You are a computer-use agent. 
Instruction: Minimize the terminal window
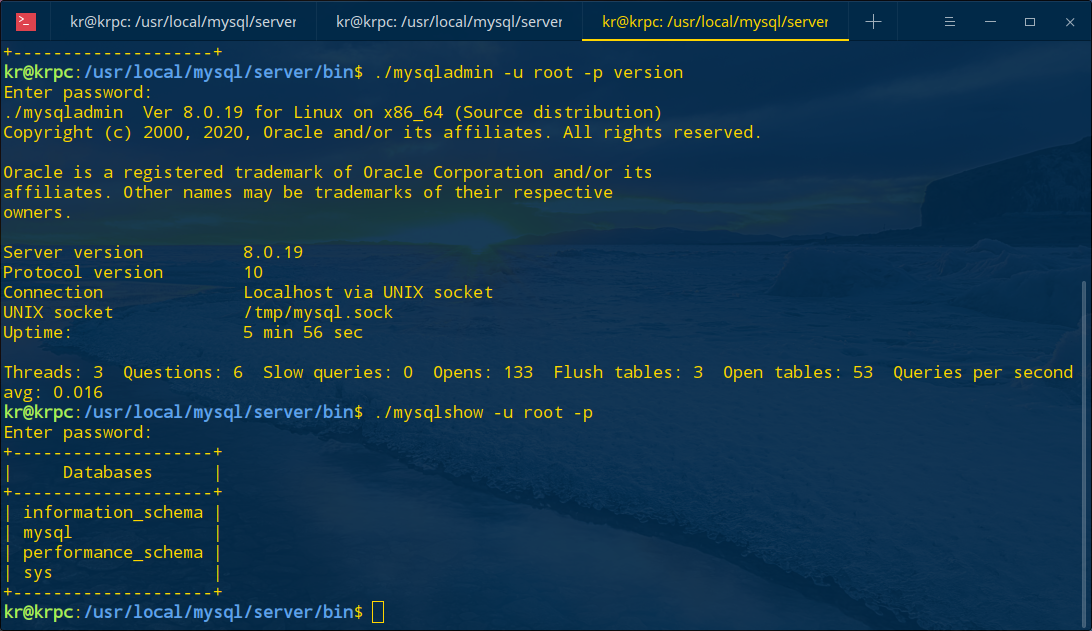(x=990, y=22)
